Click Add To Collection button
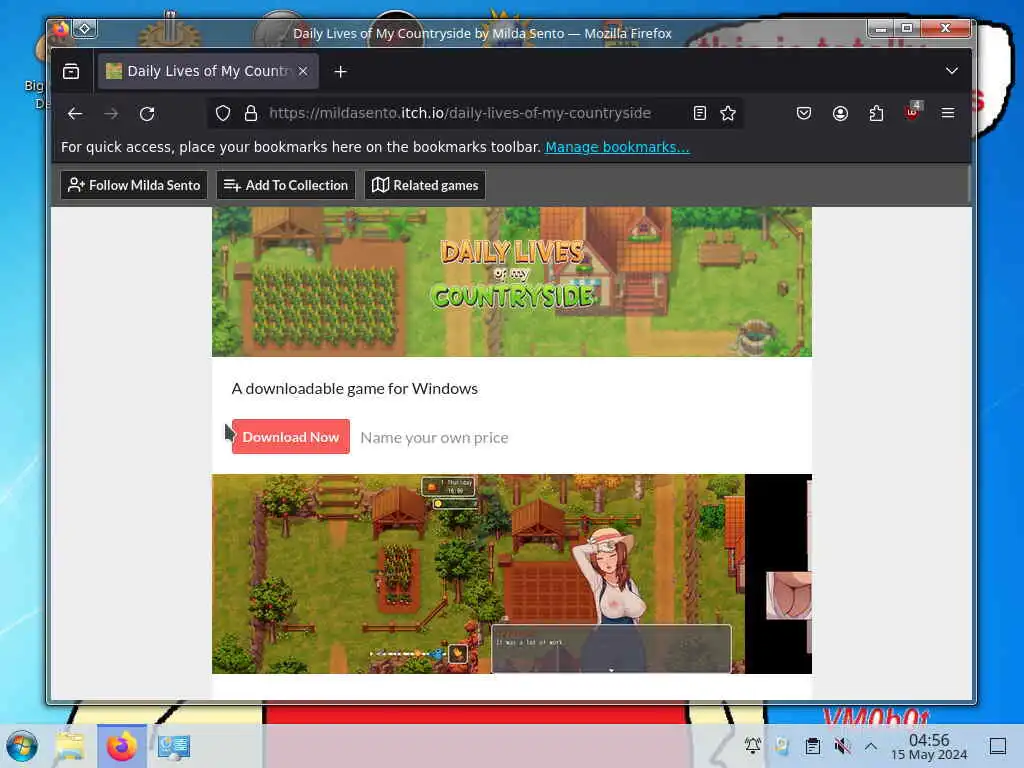The height and width of the screenshot is (768, 1024). pyautogui.click(x=286, y=185)
